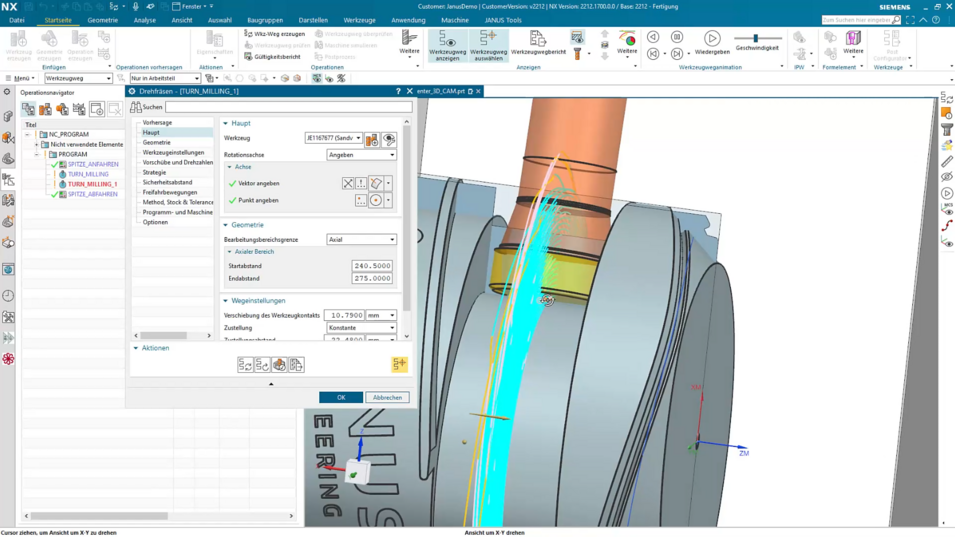Open the Werkzeugweg selection filter dropdown
The height and width of the screenshot is (537, 955).
[x=78, y=79]
